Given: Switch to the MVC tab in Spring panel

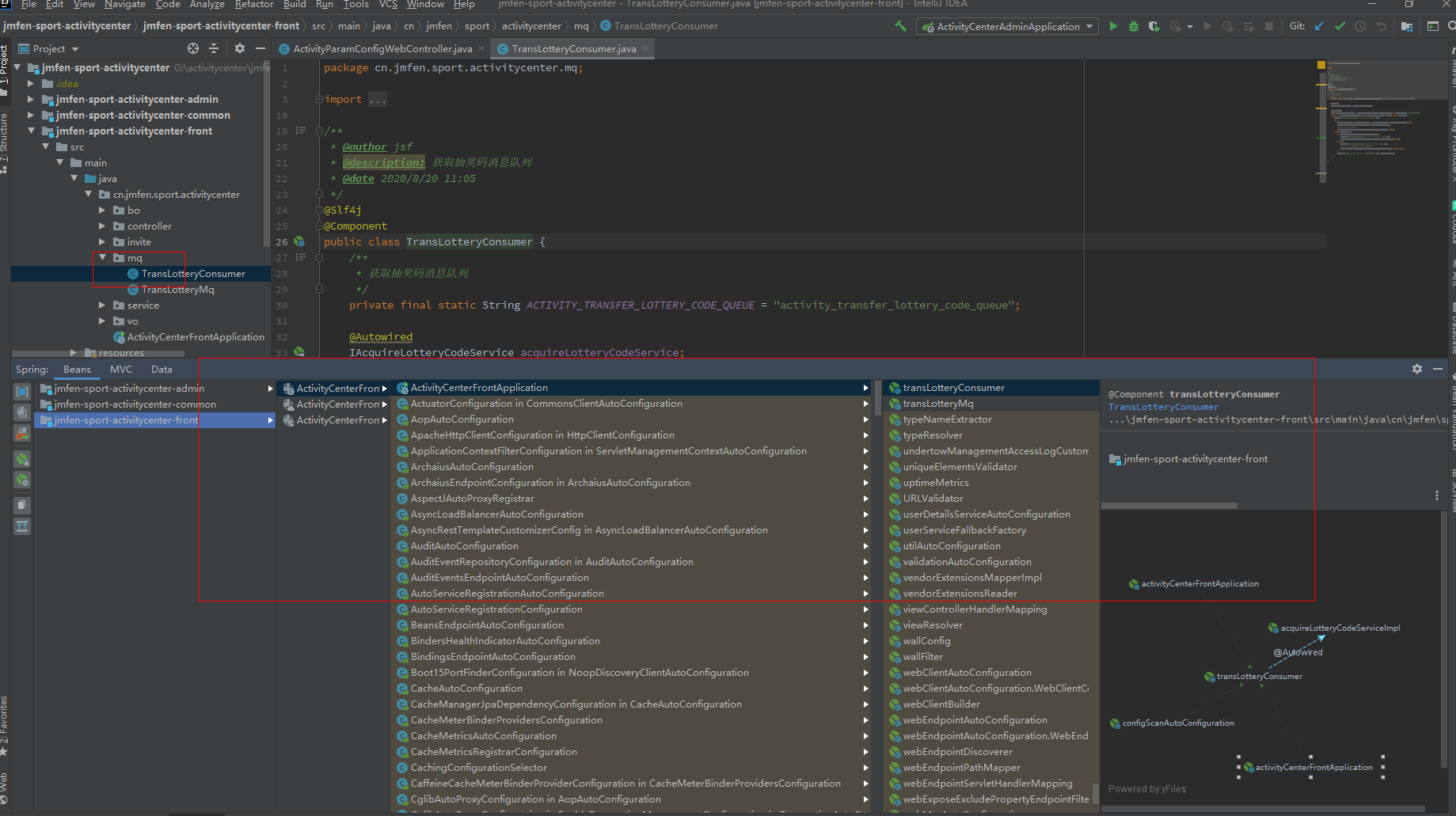Looking at the screenshot, I should tap(121, 370).
